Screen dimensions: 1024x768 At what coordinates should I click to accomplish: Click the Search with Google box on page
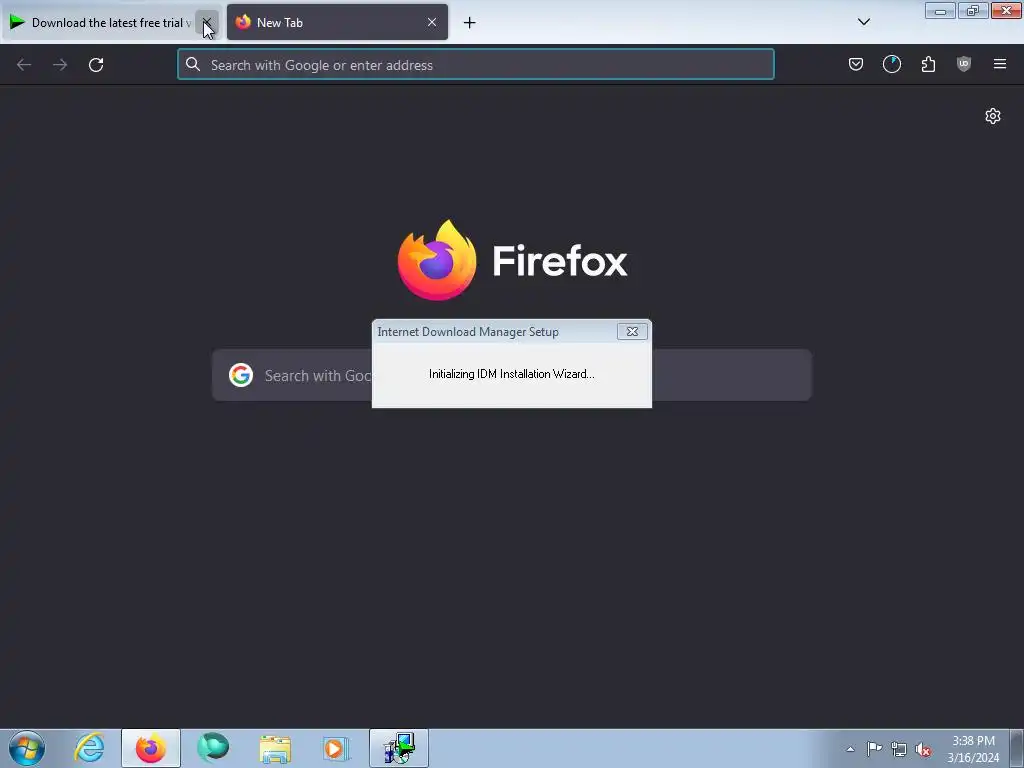511,375
